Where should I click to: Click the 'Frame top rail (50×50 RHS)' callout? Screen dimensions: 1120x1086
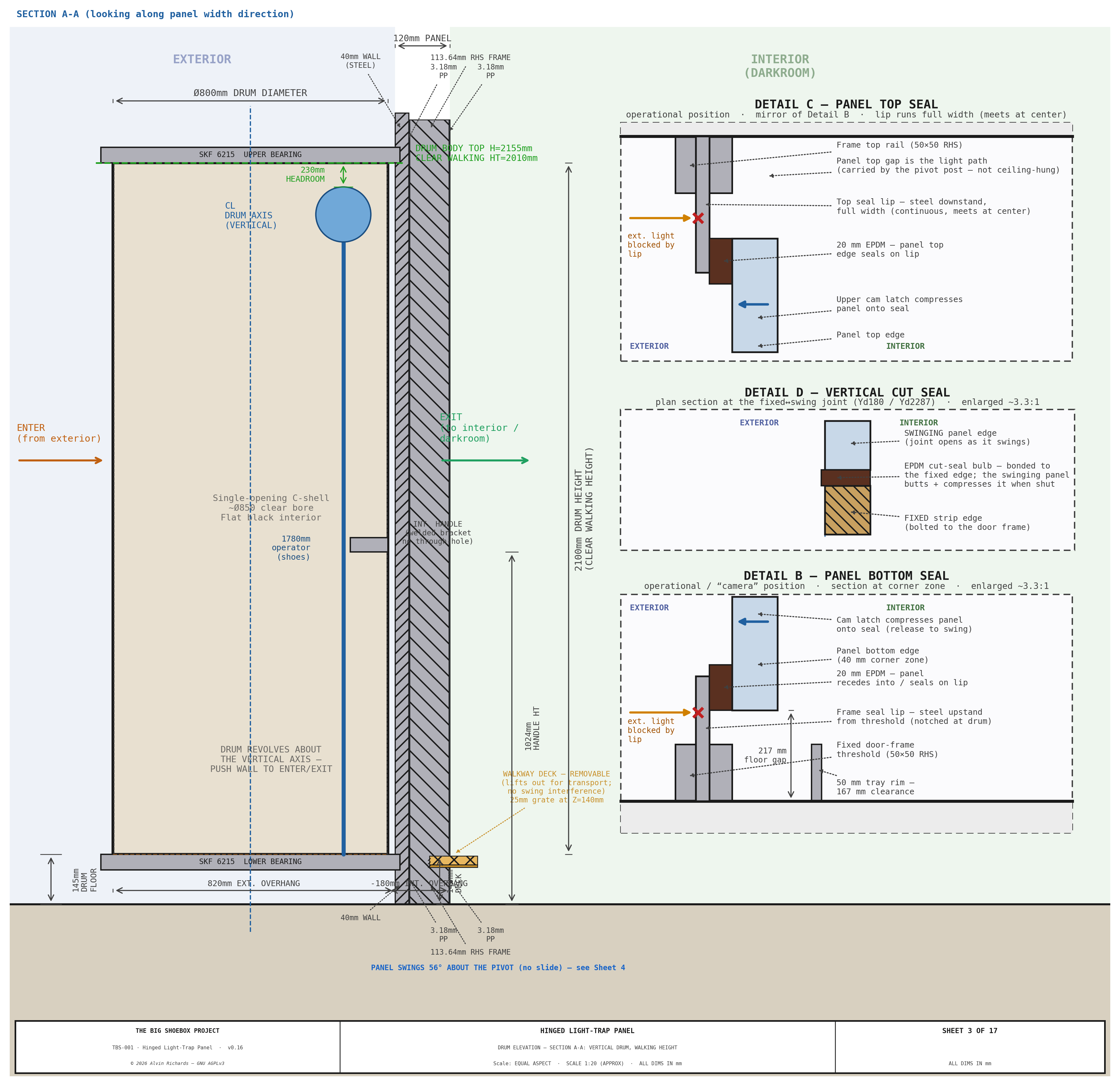tap(899, 145)
